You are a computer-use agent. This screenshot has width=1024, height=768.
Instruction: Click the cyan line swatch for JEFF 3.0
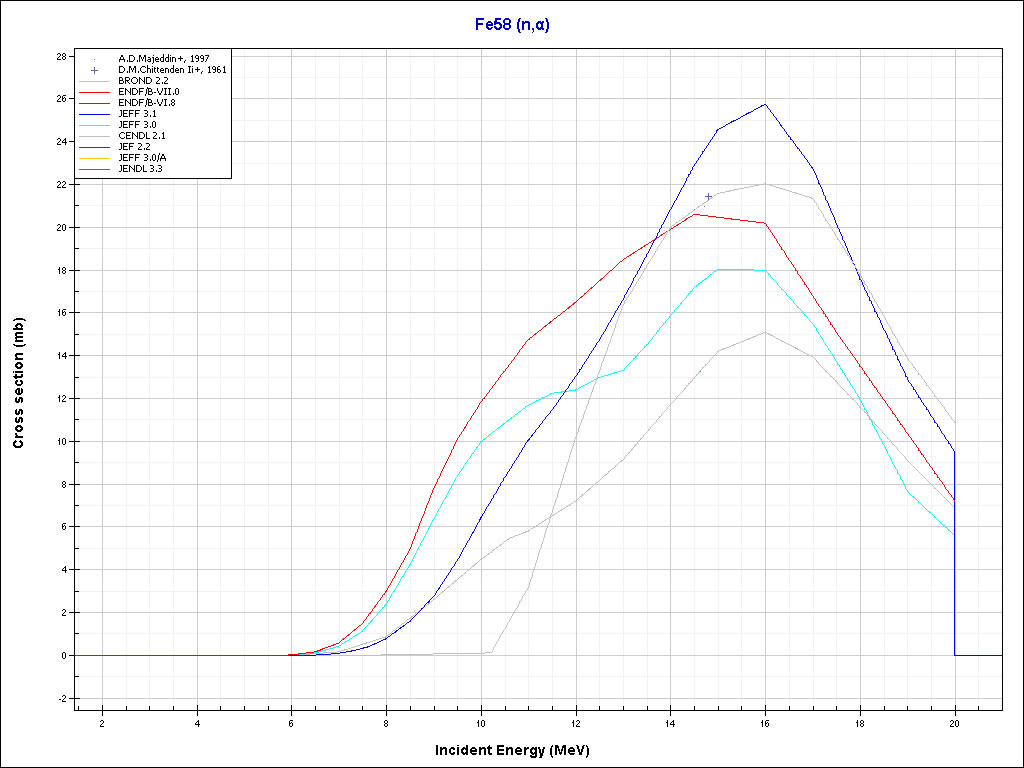pyautogui.click(x=94, y=125)
